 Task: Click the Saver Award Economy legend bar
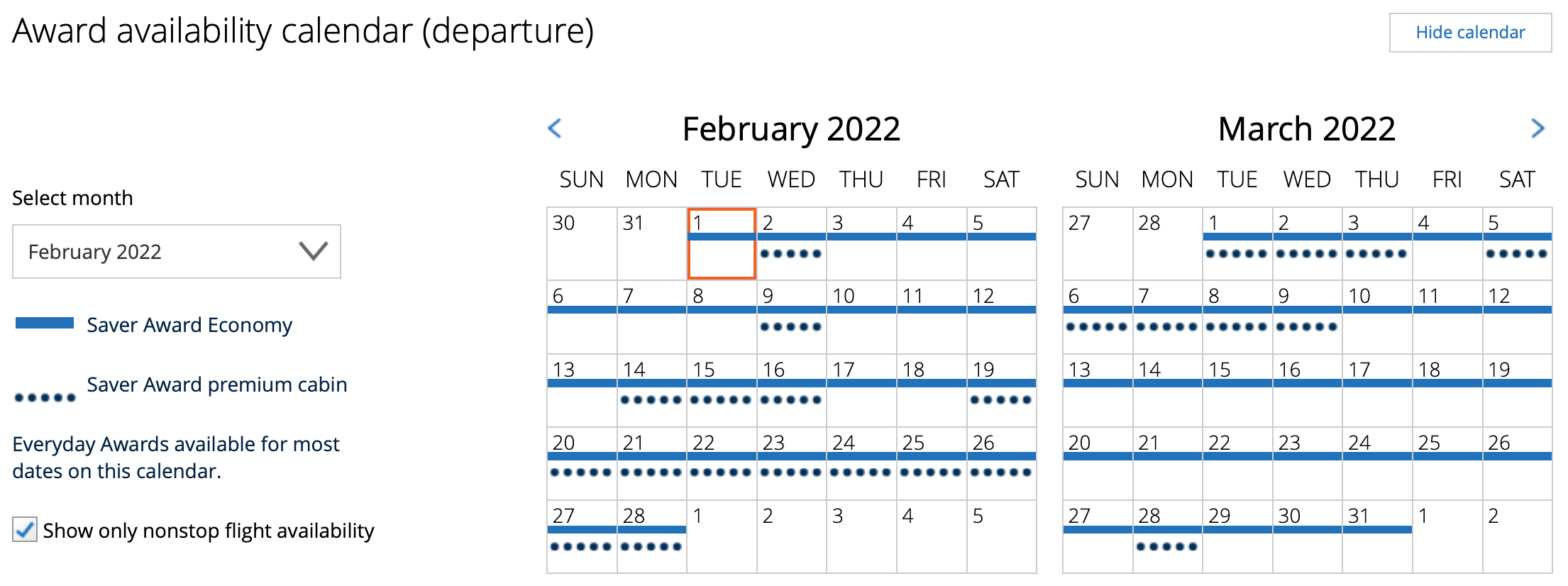pyautogui.click(x=45, y=323)
